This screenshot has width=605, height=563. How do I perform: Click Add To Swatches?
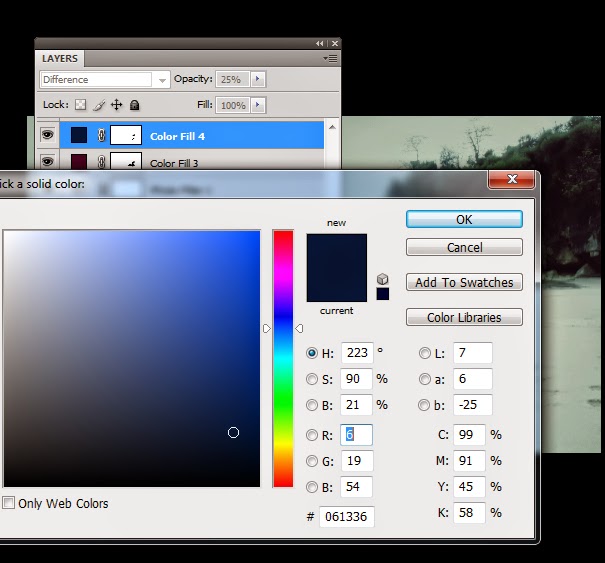(x=464, y=282)
